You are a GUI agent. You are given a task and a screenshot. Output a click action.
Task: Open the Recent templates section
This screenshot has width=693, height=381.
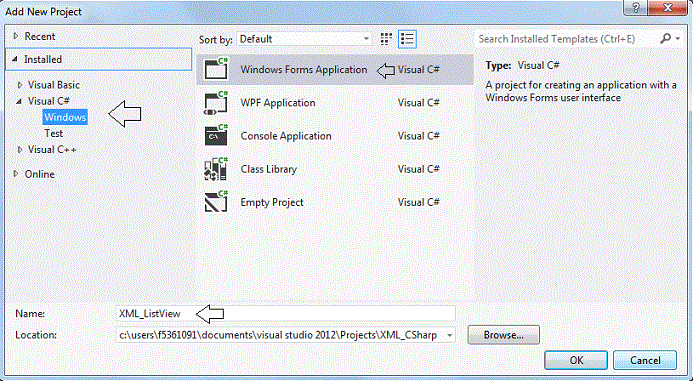tap(39, 36)
